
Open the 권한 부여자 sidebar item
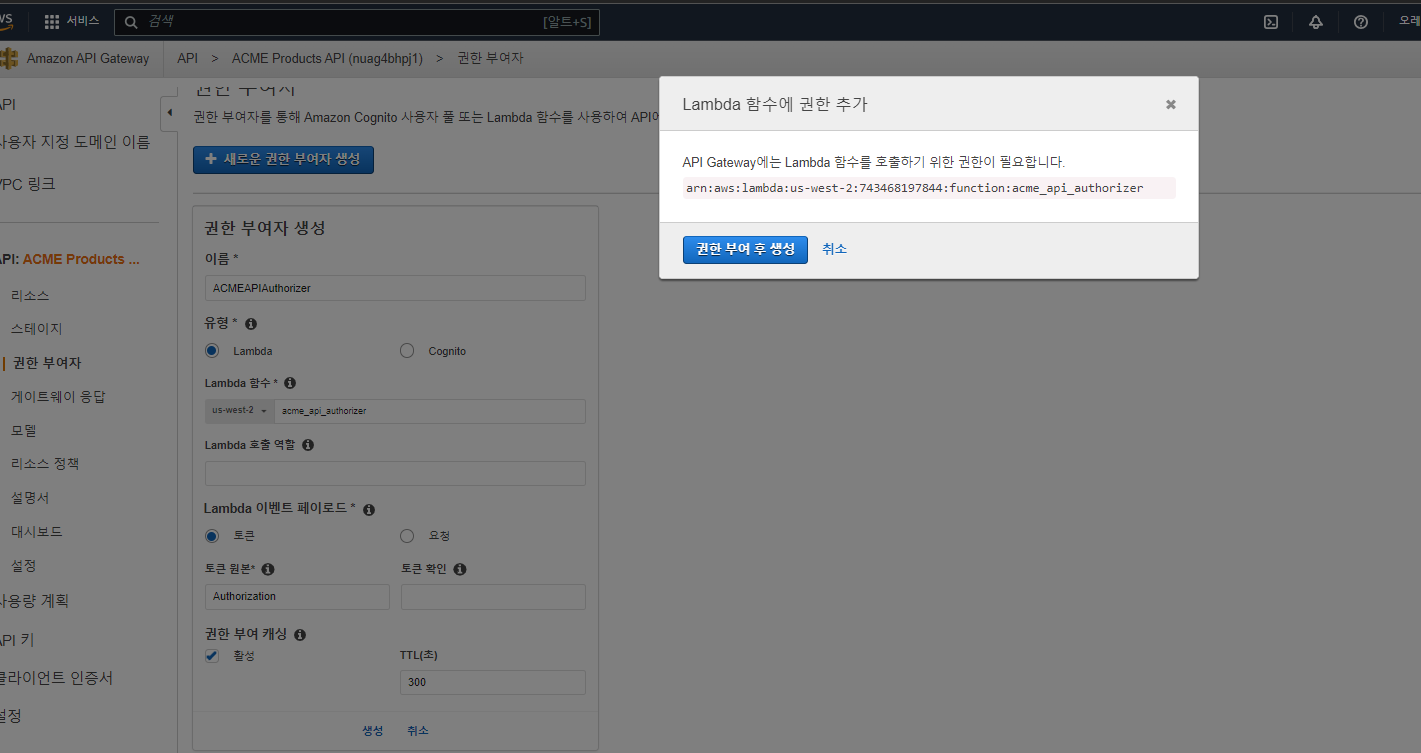tap(47, 363)
